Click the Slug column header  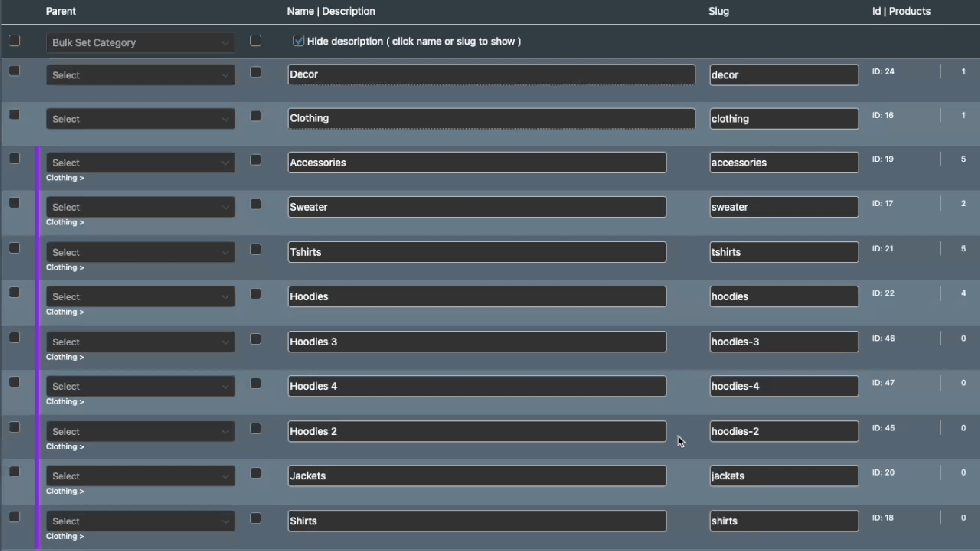(719, 11)
